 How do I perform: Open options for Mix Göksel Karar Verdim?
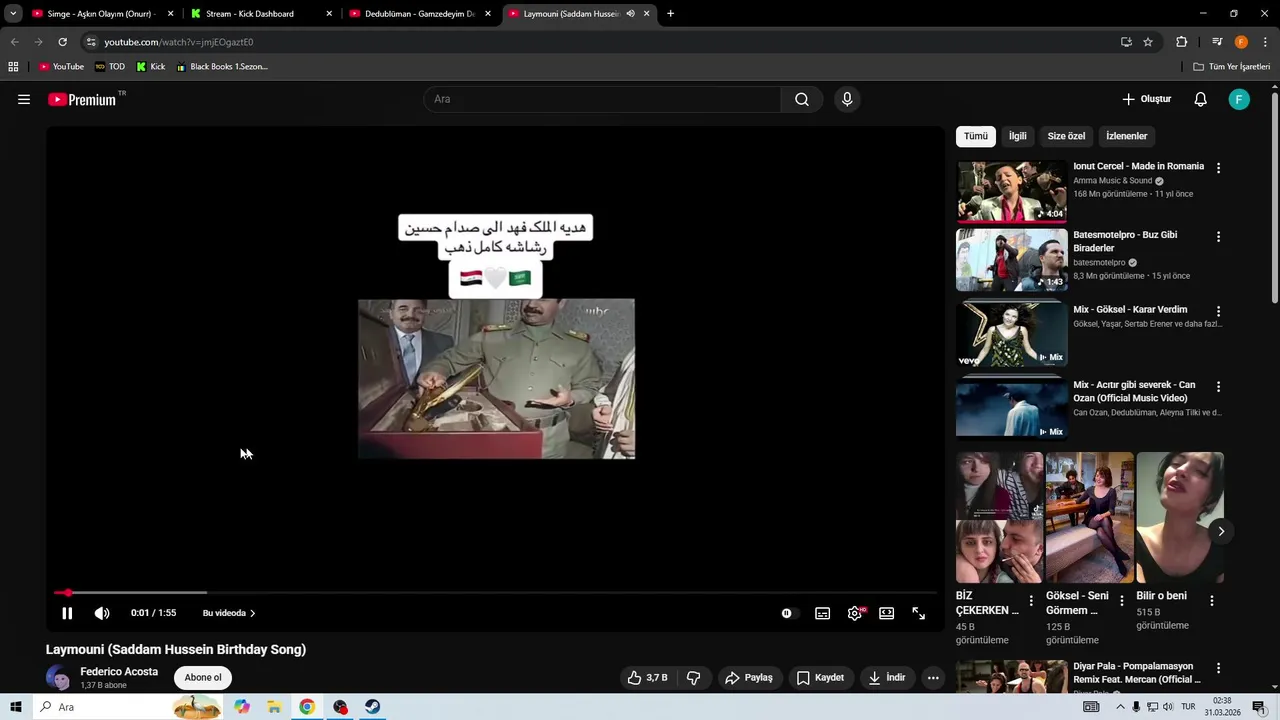coord(1218,312)
